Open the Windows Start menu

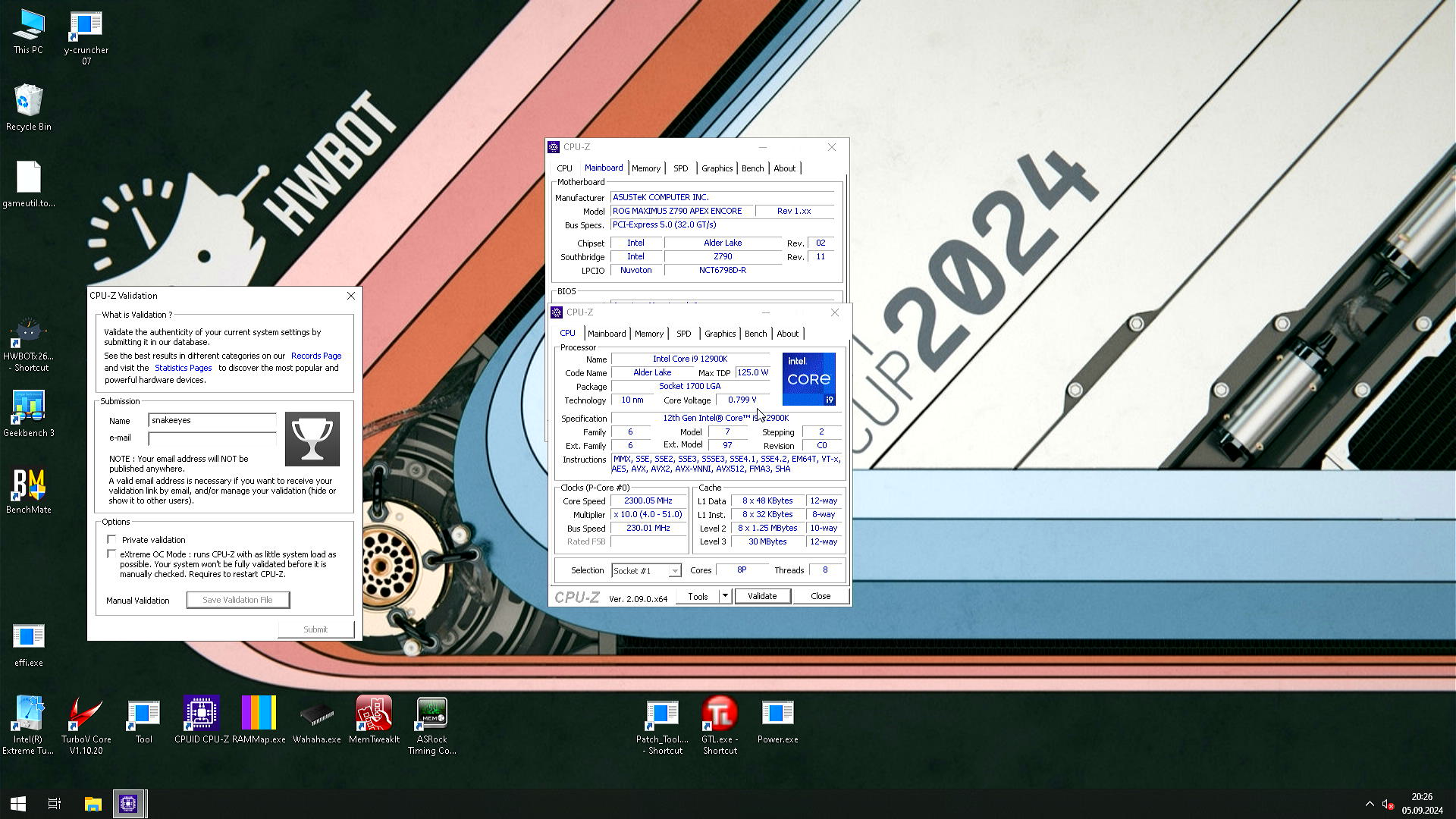[x=18, y=804]
